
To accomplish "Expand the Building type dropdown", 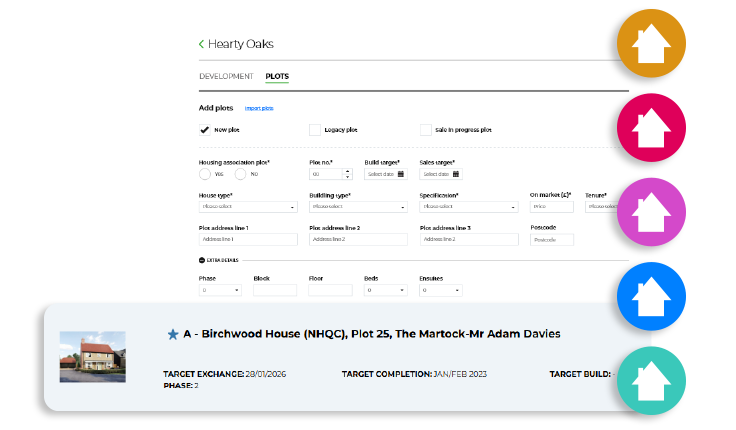I will click(358, 207).
